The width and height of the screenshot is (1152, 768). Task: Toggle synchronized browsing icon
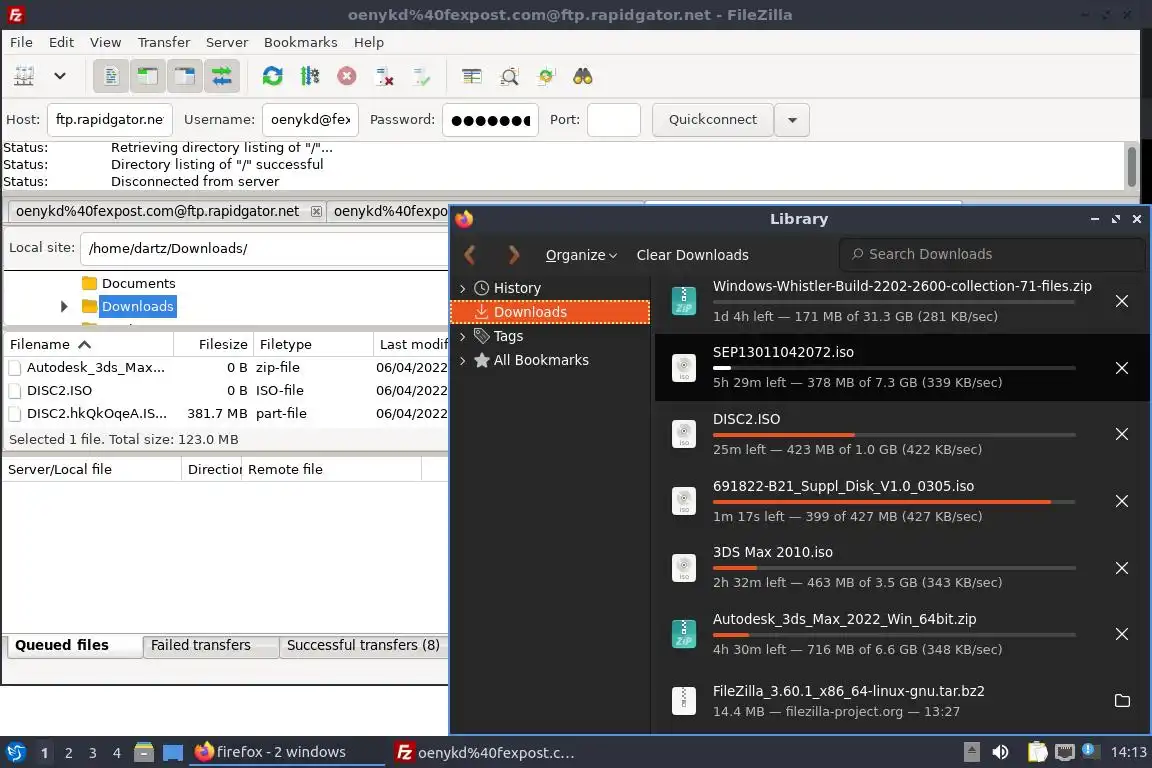click(x=546, y=76)
